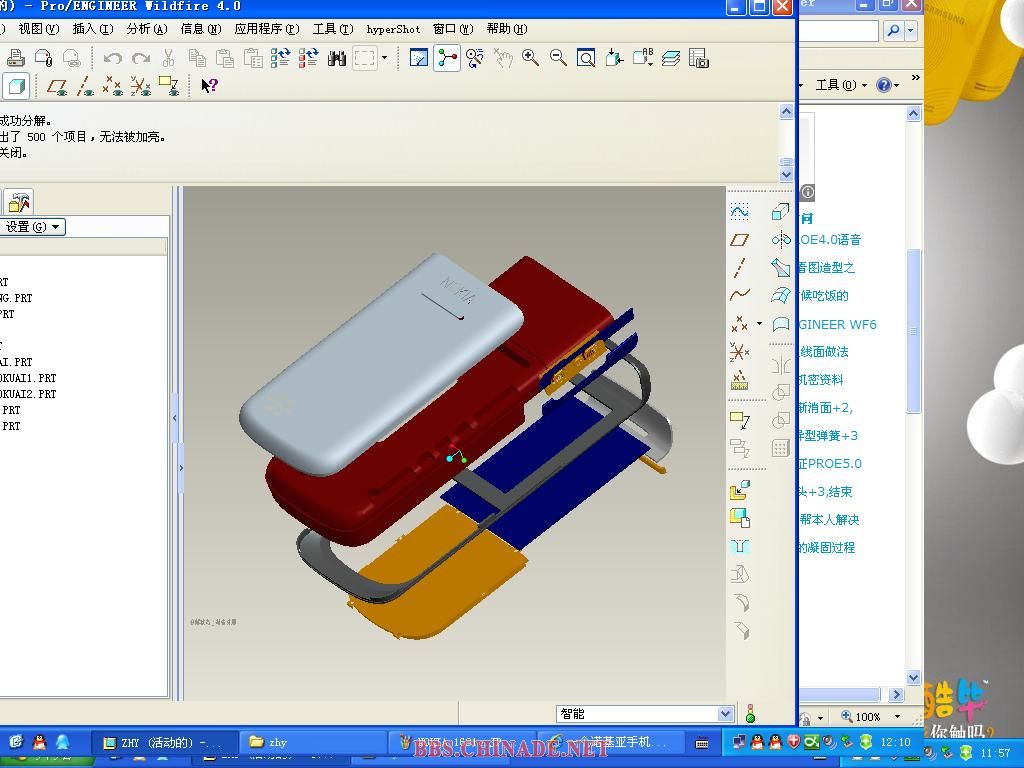This screenshot has height=768, width=1024.
Task: Select the Datum Plane tool
Action: click(x=739, y=240)
